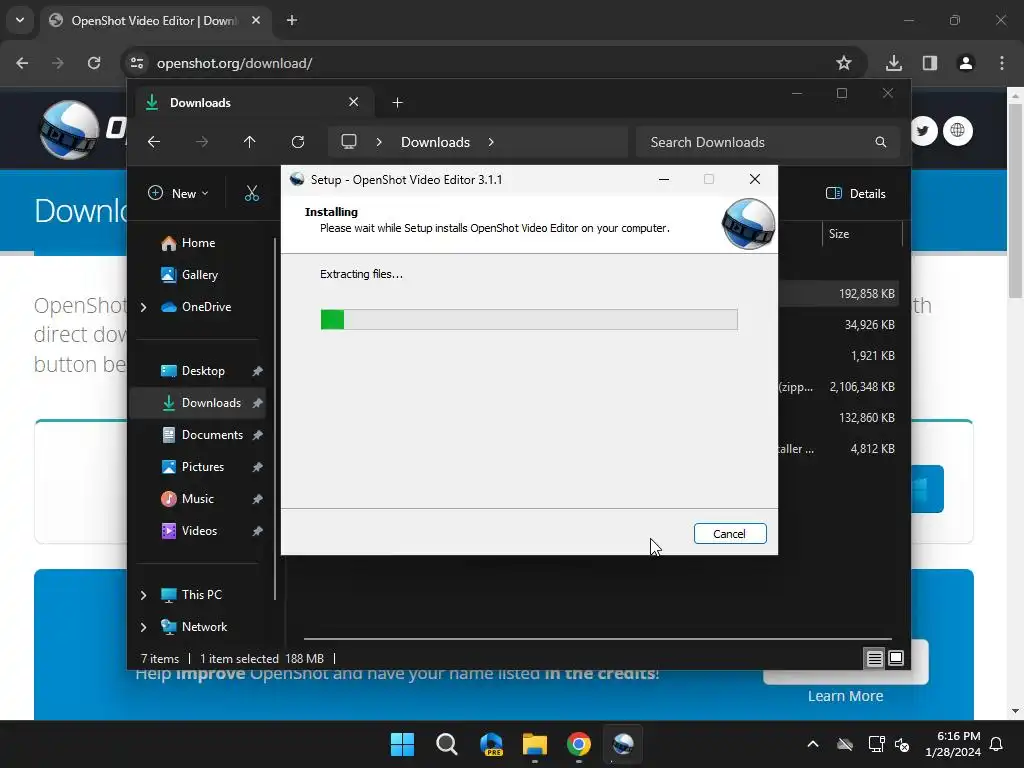The image size is (1024, 768).
Task: Switch Explorer to details list view
Action: [874, 658]
